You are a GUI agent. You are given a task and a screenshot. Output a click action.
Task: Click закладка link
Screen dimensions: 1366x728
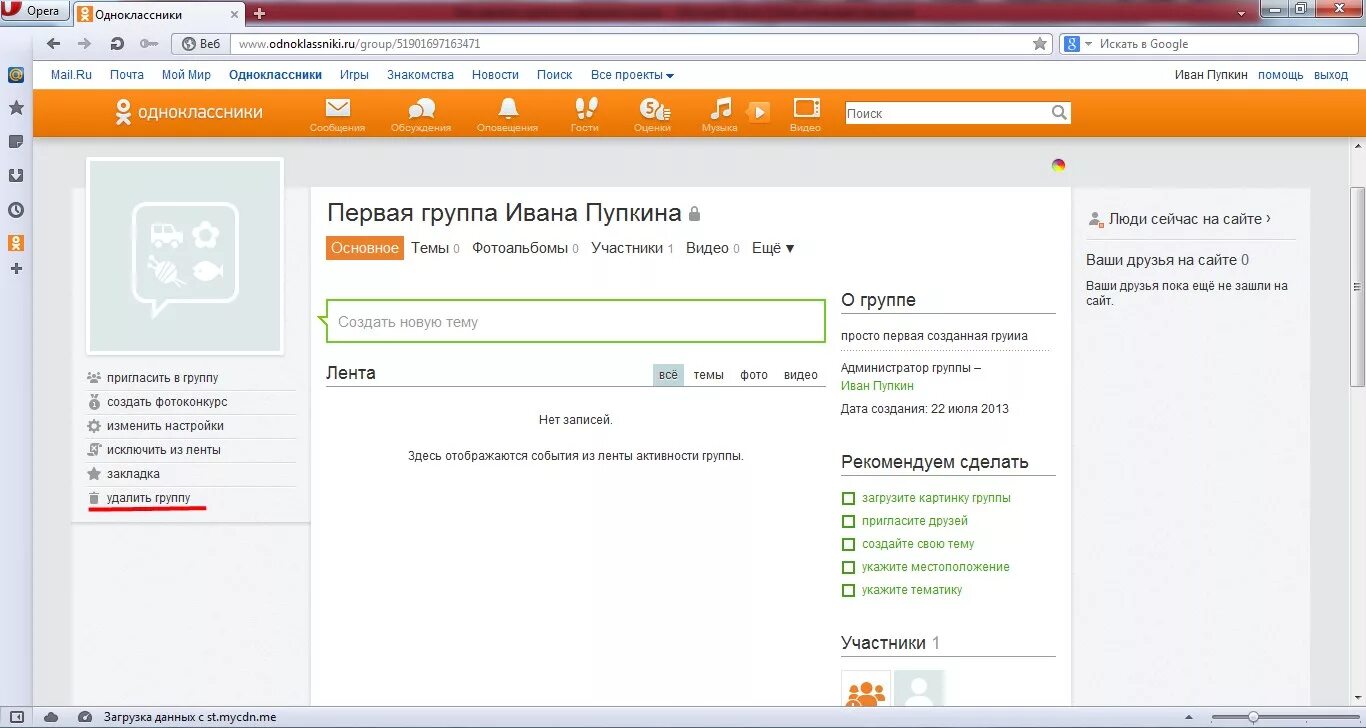click(133, 474)
